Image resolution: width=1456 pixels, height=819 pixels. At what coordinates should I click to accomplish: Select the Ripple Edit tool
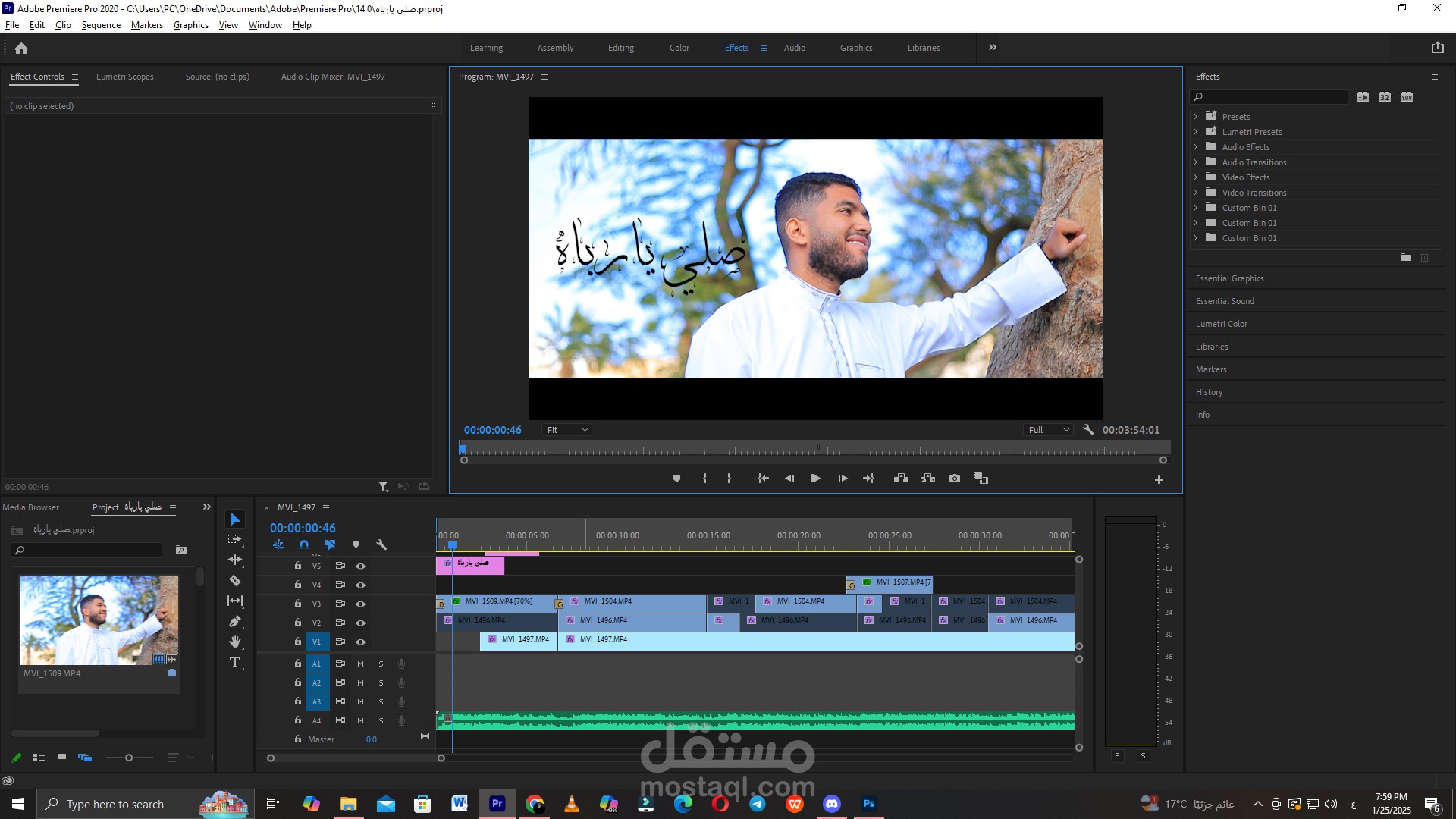tap(235, 560)
